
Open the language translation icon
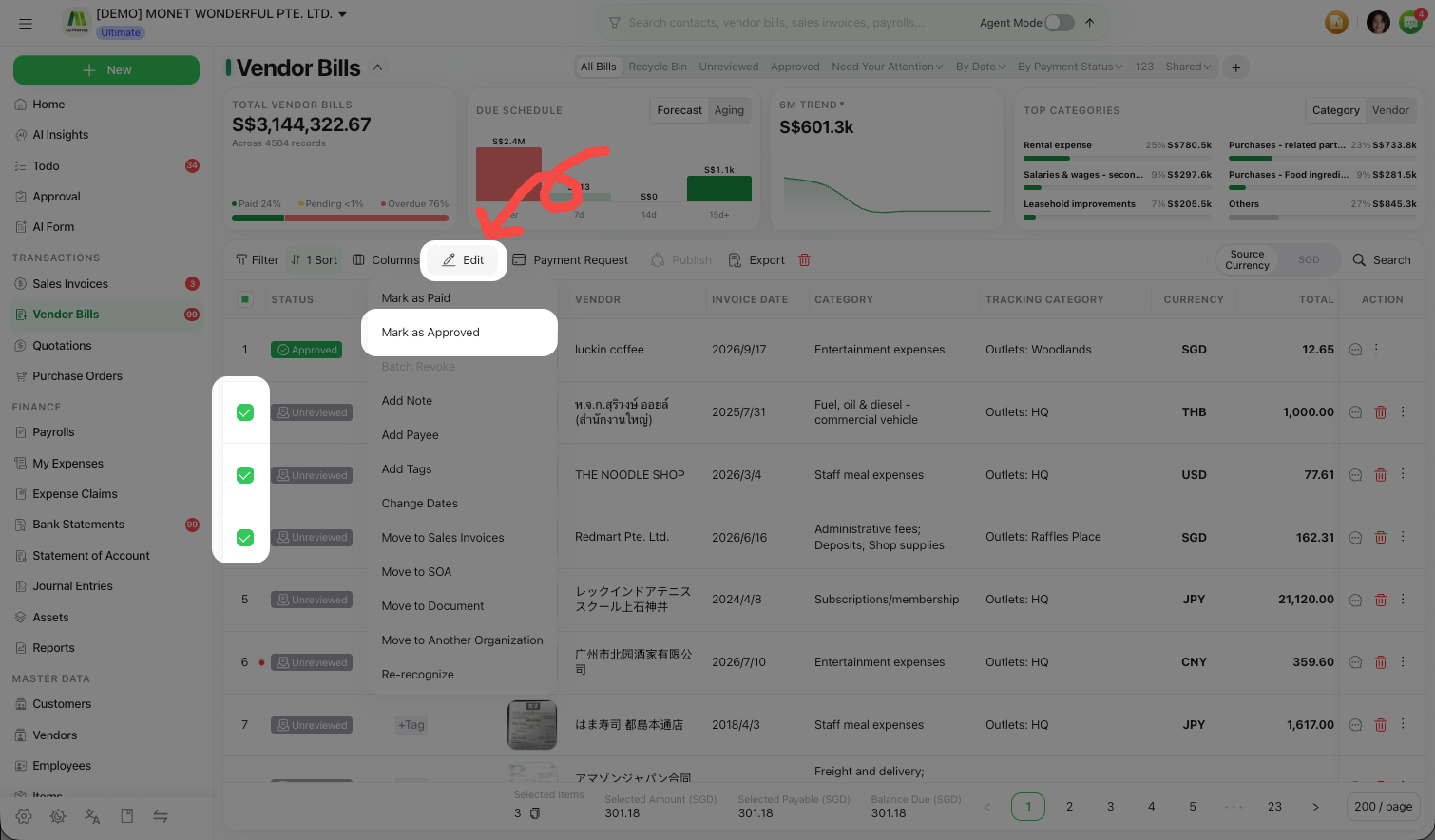[92, 816]
